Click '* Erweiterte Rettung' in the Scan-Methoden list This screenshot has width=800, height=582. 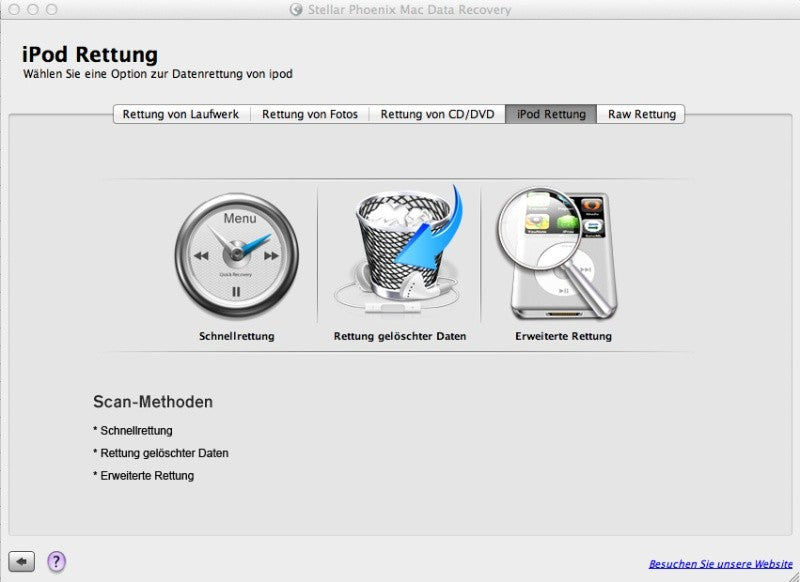coord(143,475)
